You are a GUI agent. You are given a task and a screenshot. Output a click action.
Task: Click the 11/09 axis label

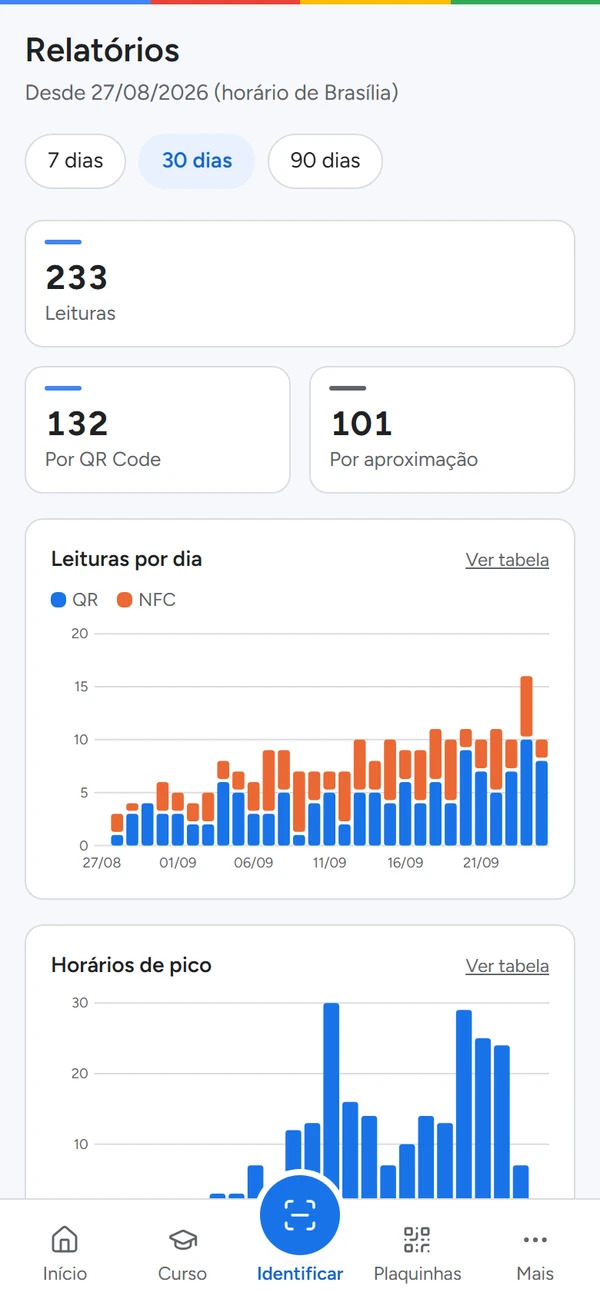[x=329, y=863]
